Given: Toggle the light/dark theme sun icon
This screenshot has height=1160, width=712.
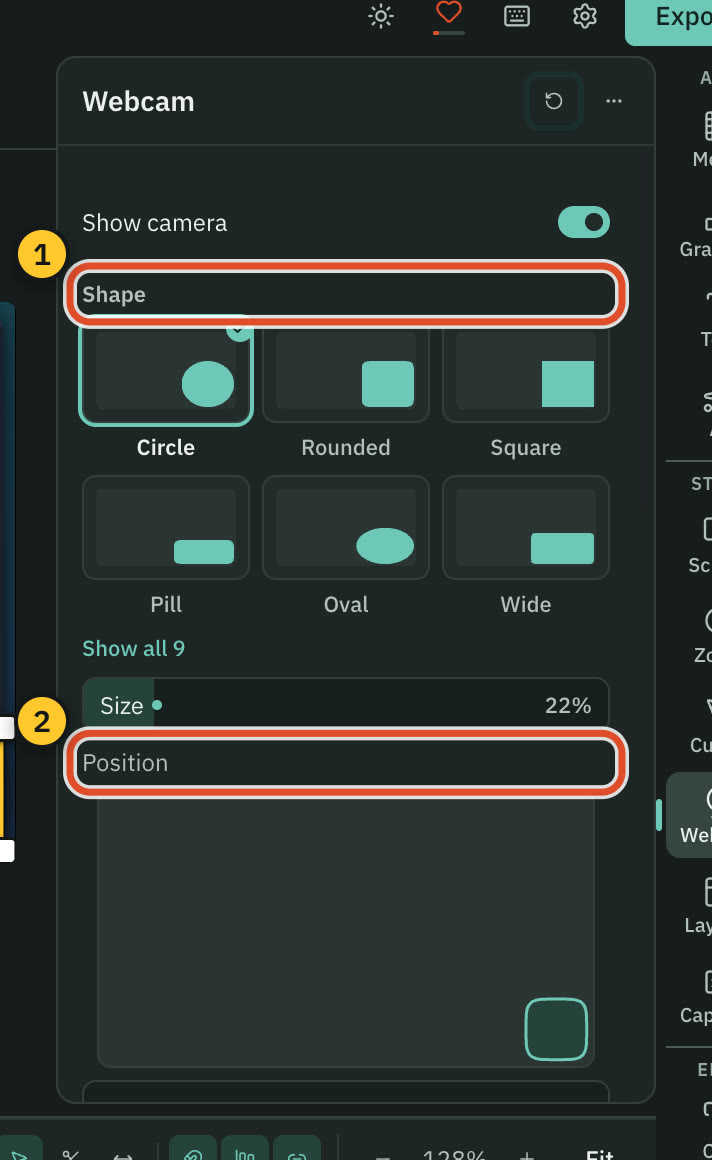Looking at the screenshot, I should 381,16.
